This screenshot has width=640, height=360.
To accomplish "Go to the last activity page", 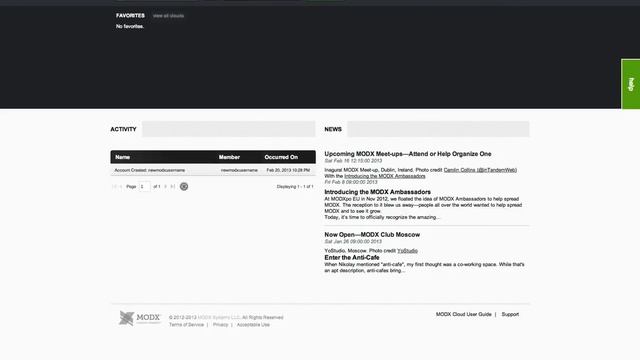I will pos(173,187).
